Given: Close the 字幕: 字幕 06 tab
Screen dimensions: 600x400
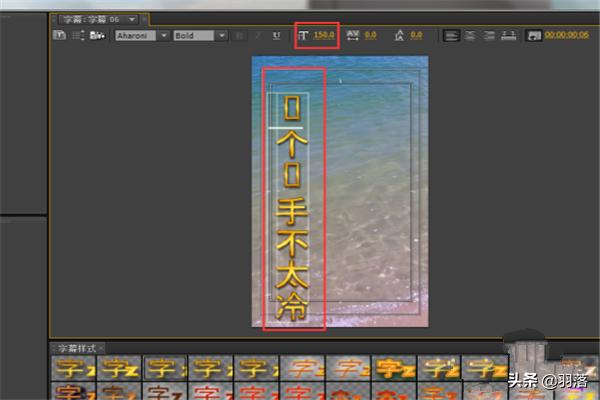Looking at the screenshot, I should [x=144, y=19].
